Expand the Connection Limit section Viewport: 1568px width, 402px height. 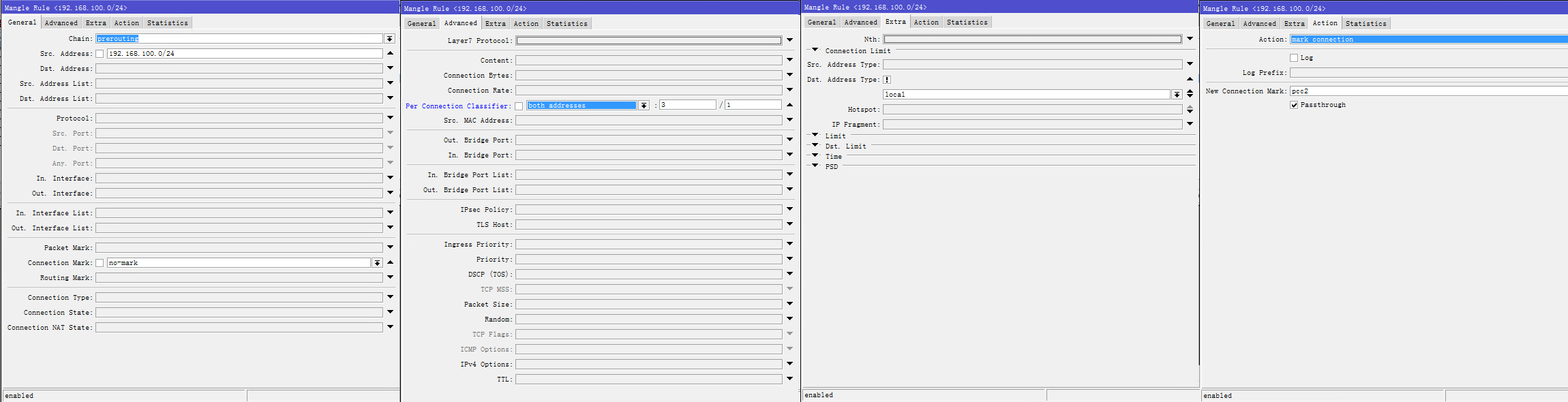point(815,50)
